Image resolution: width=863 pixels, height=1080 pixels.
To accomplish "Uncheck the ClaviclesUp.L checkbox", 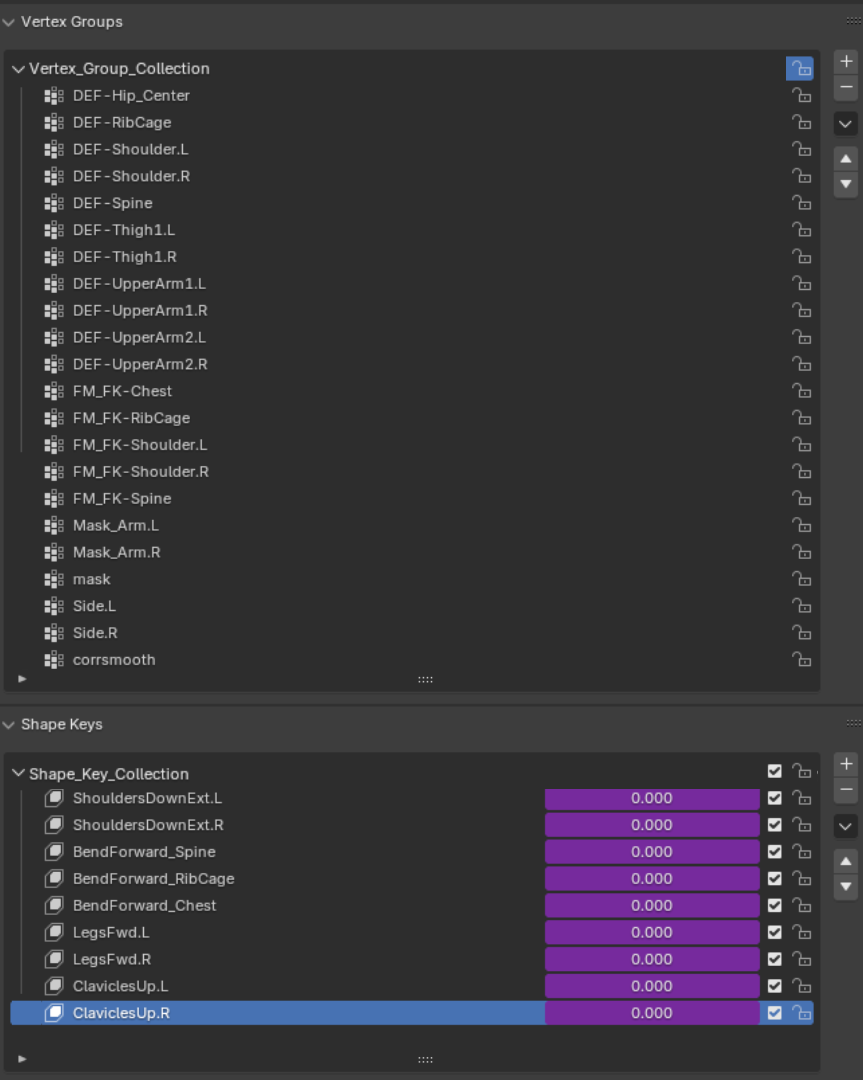I will point(775,986).
